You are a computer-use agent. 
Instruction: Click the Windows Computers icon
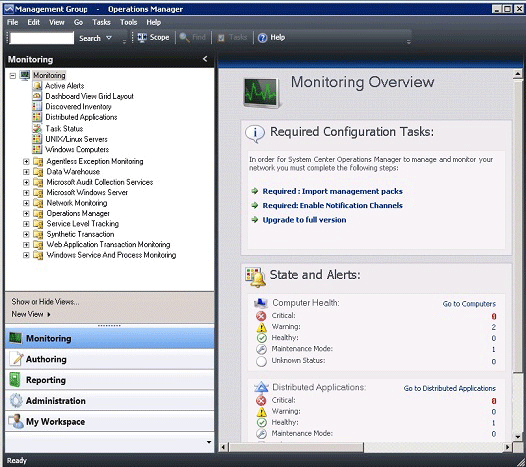click(37, 149)
